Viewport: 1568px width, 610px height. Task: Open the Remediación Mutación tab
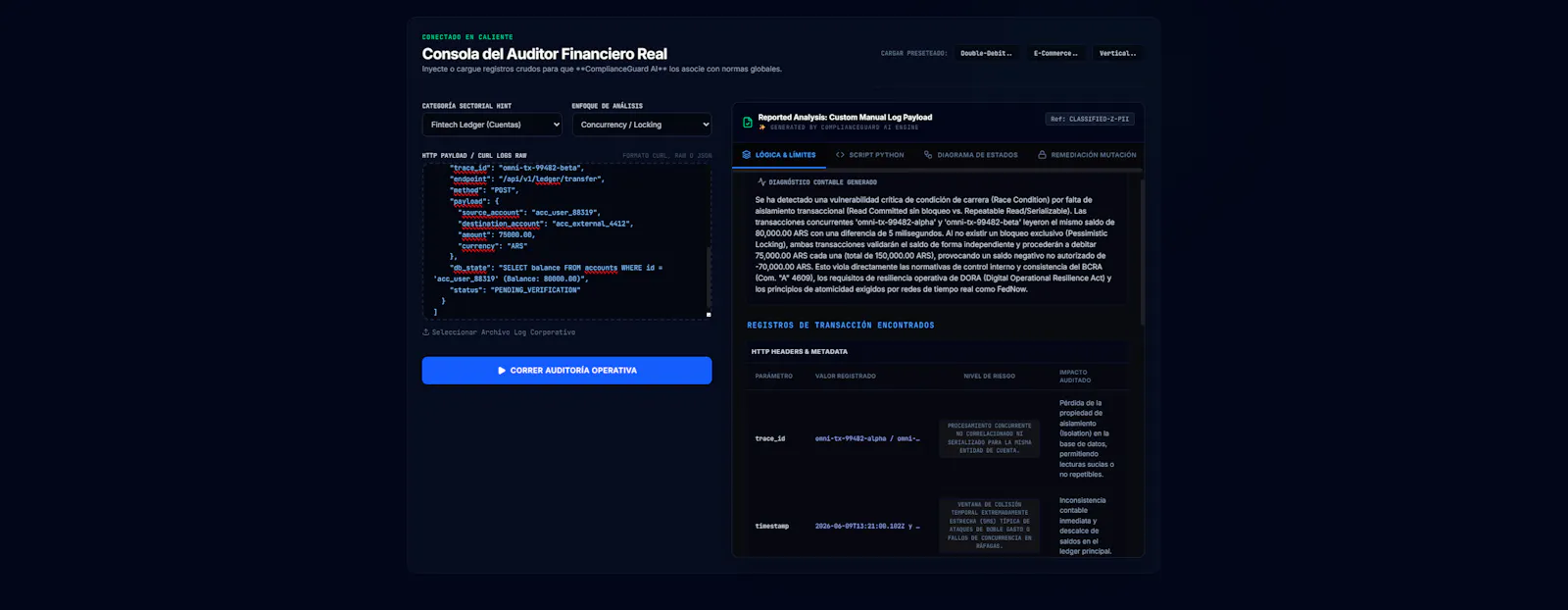coord(1087,155)
